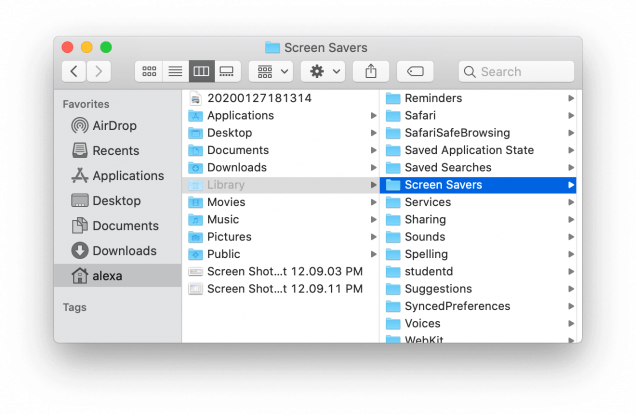
Task: Select the Suggestions folder
Action: pyautogui.click(x=478, y=289)
